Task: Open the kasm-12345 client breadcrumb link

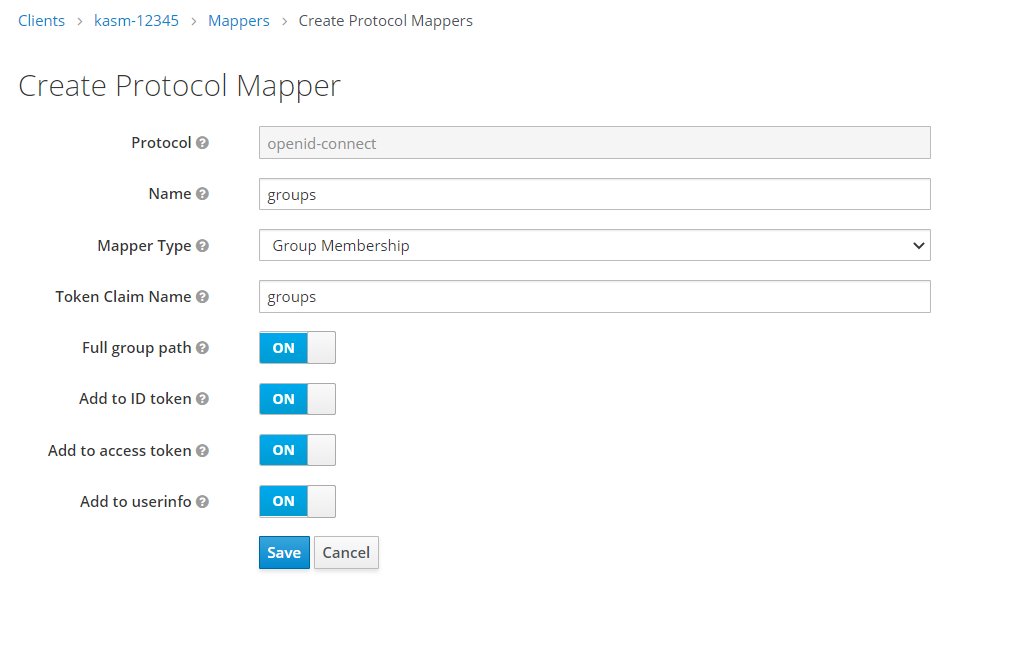Action: pos(136,20)
